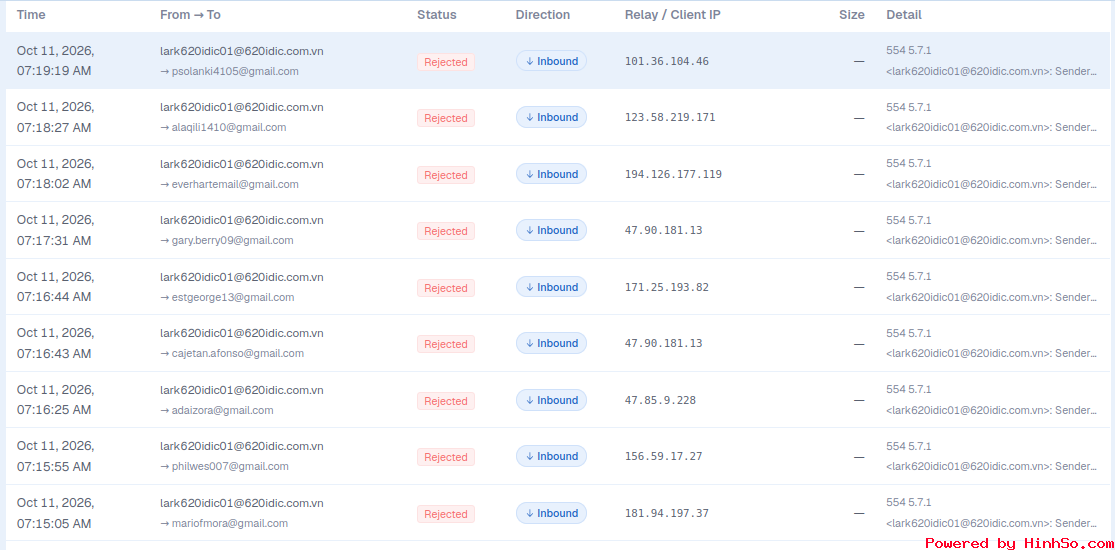Click the Relay / Client IP column header
Image resolution: width=1115 pixels, height=550 pixels.
[x=672, y=14]
